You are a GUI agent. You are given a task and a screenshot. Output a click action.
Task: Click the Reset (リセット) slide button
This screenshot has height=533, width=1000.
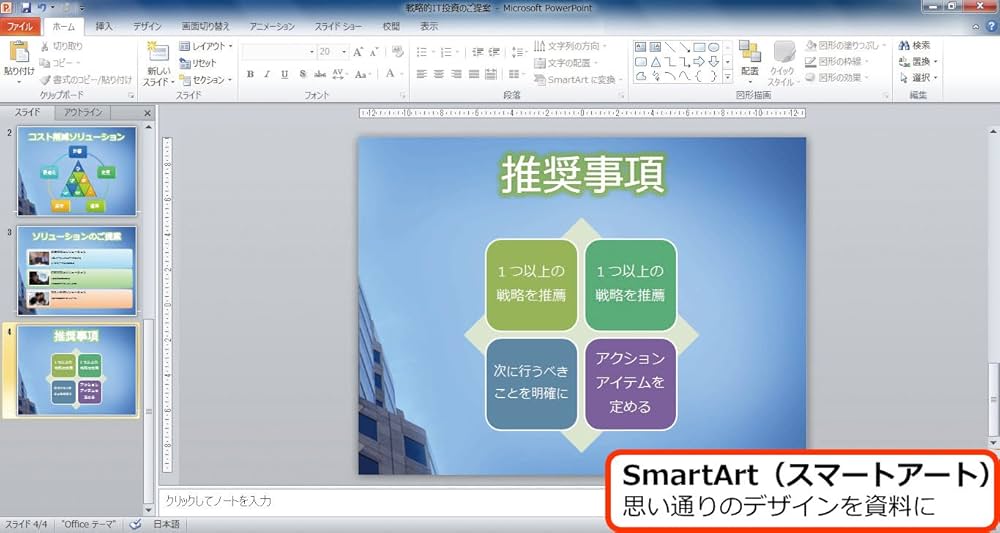pyautogui.click(x=198, y=63)
